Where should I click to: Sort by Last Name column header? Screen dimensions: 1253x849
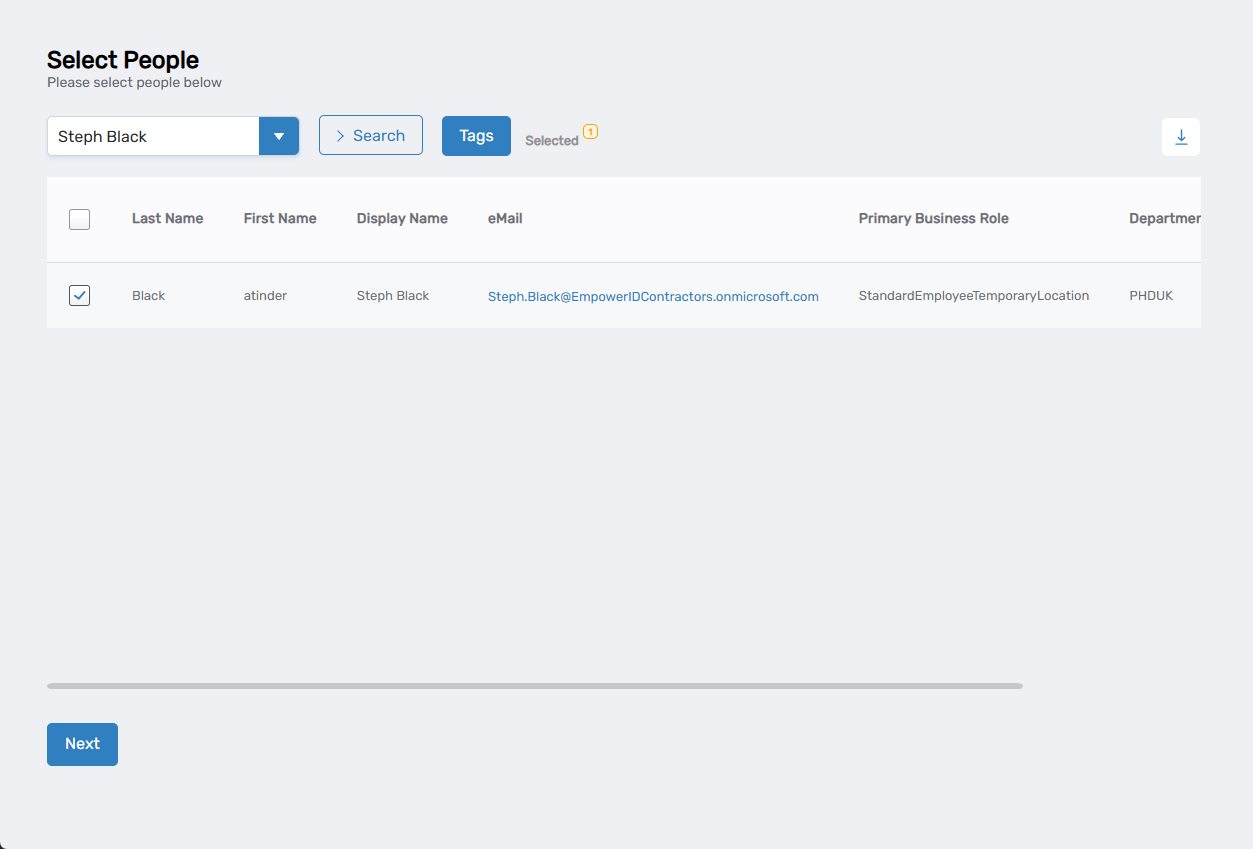pyautogui.click(x=167, y=219)
